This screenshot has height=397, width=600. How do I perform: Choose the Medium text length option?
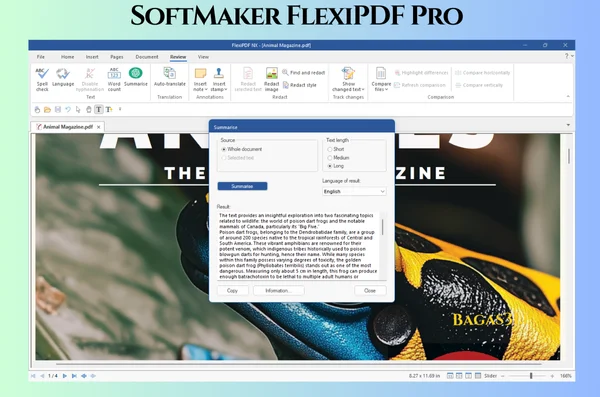click(x=338, y=158)
